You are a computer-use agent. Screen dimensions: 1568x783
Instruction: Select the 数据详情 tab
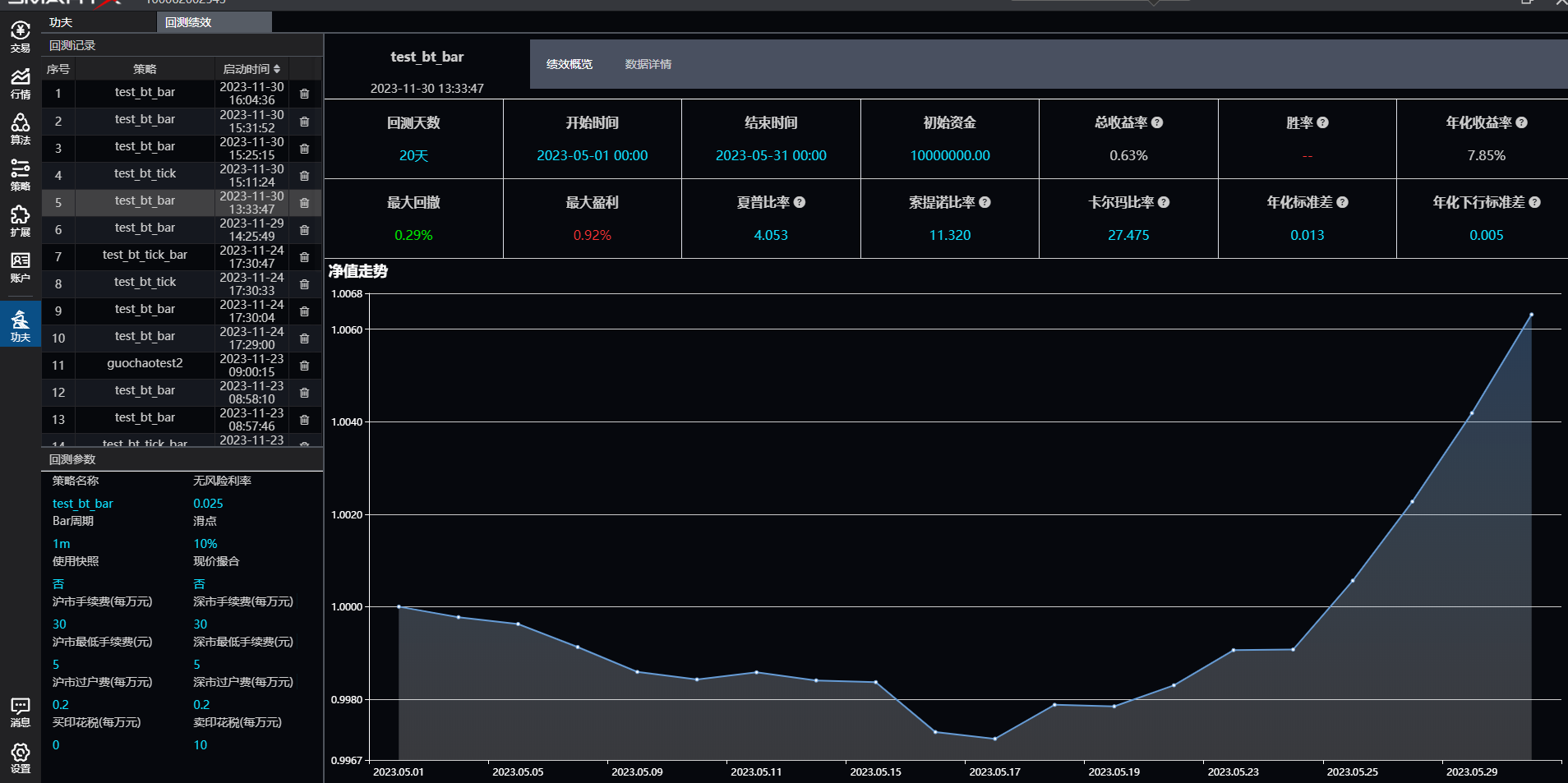pos(648,64)
